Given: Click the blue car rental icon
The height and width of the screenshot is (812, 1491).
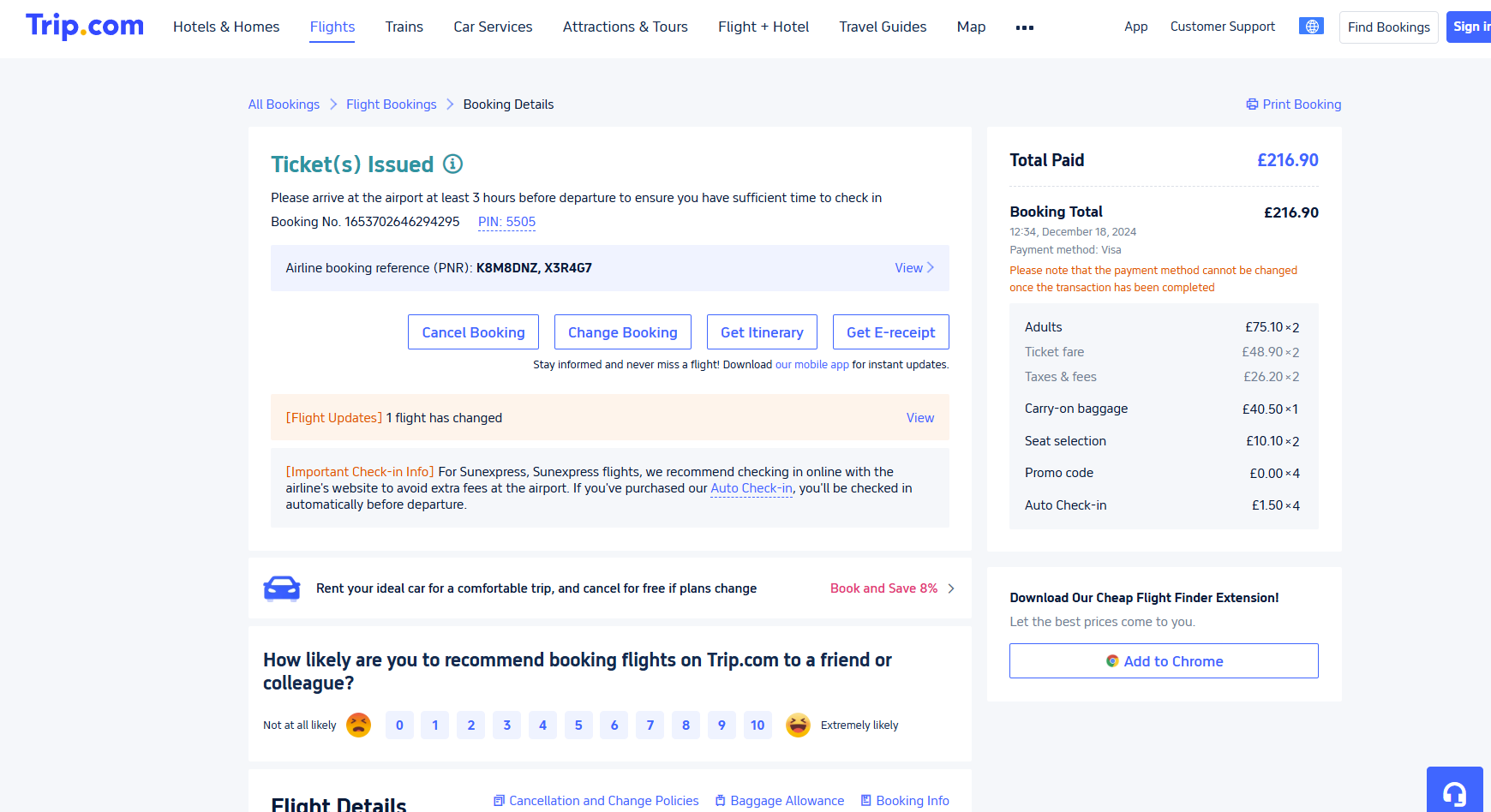Looking at the screenshot, I should coord(282,588).
